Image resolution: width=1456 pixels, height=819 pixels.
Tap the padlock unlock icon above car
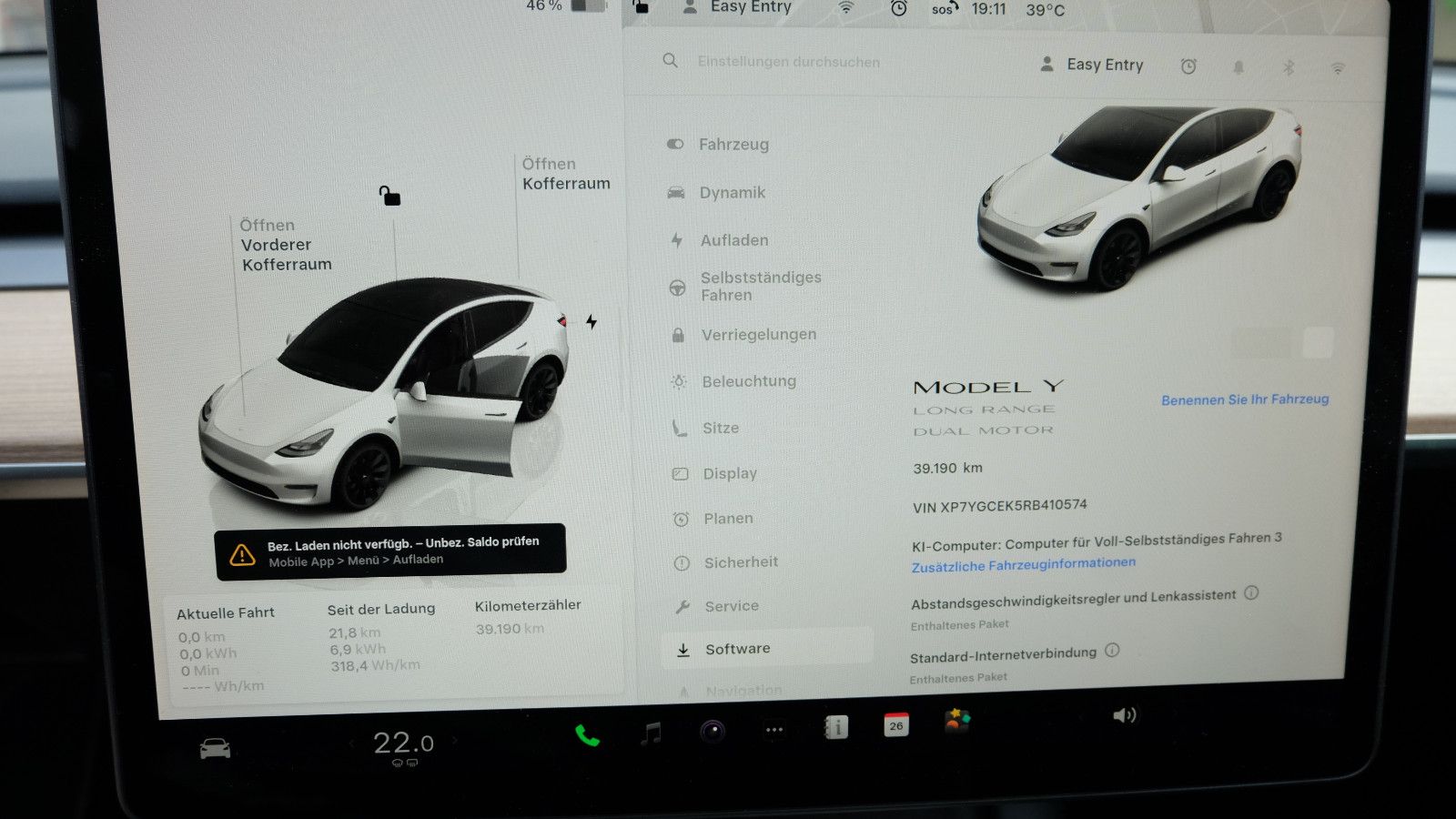(389, 195)
